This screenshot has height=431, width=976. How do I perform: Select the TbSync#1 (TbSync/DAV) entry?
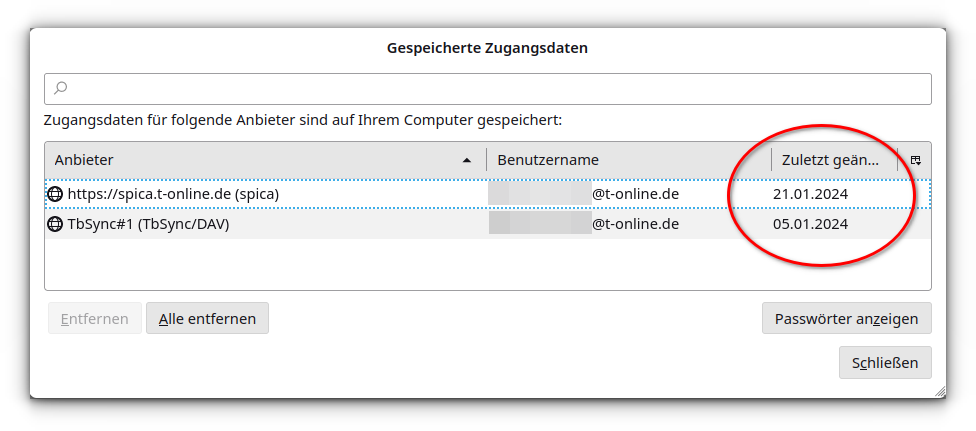click(148, 224)
